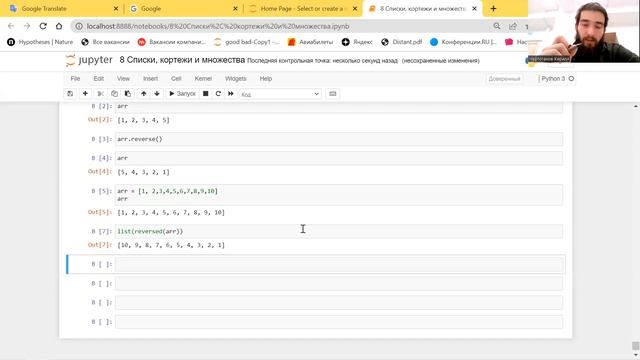This screenshot has width=640, height=360.
Task: Click the list(reversed(arr)) code cell
Action: pyautogui.click(x=339, y=231)
